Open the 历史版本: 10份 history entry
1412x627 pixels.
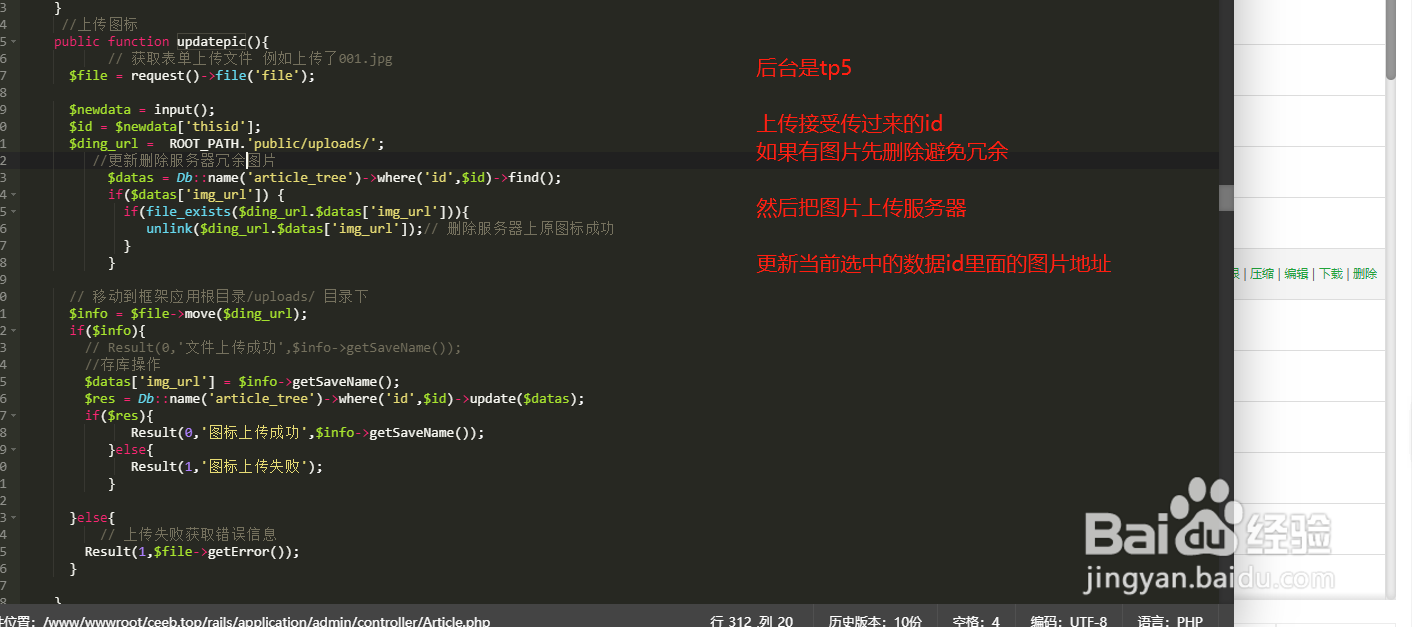point(875,621)
